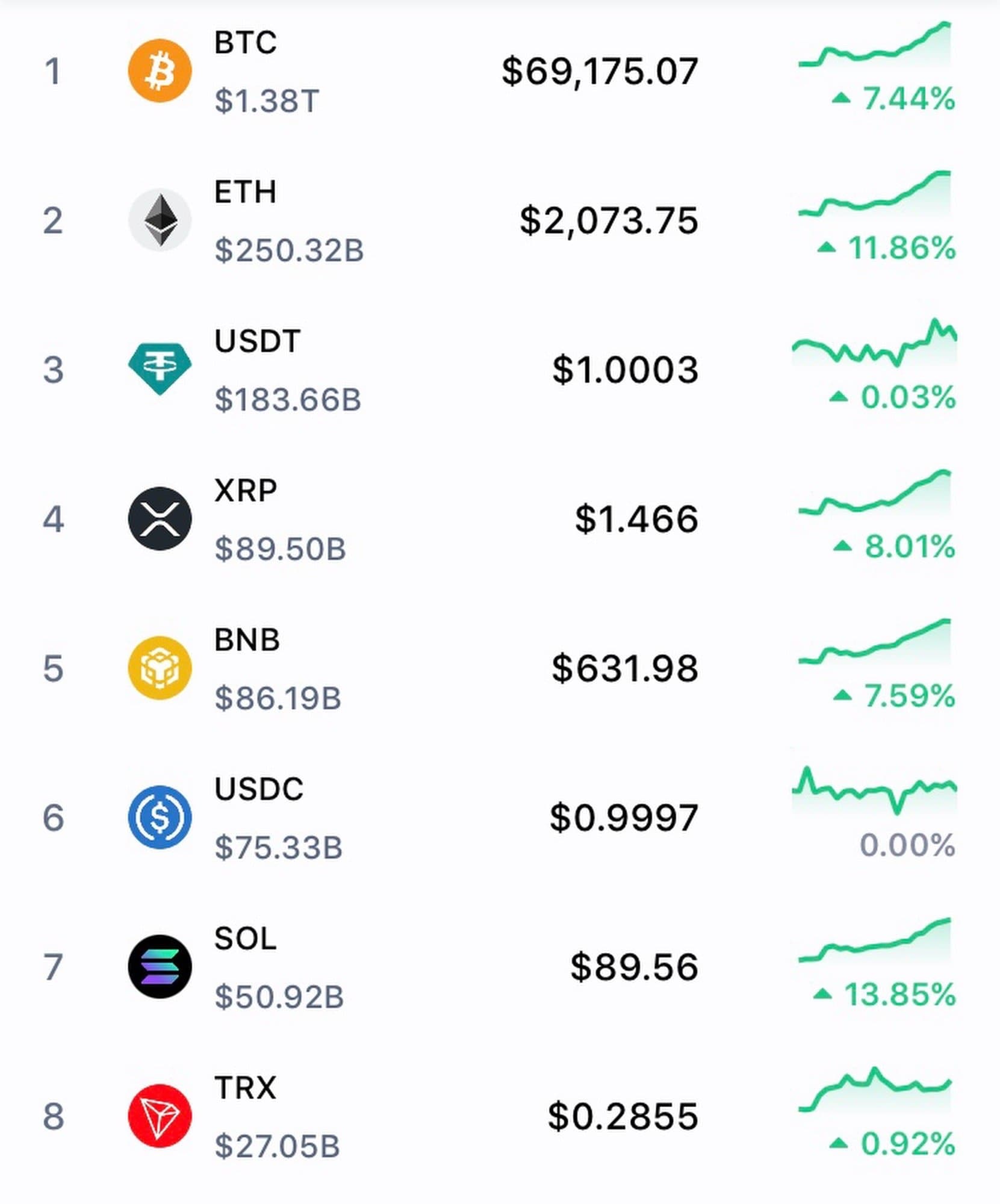Open the BTC ticker name link
Viewport: 1000px width, 1204px height.
(246, 43)
